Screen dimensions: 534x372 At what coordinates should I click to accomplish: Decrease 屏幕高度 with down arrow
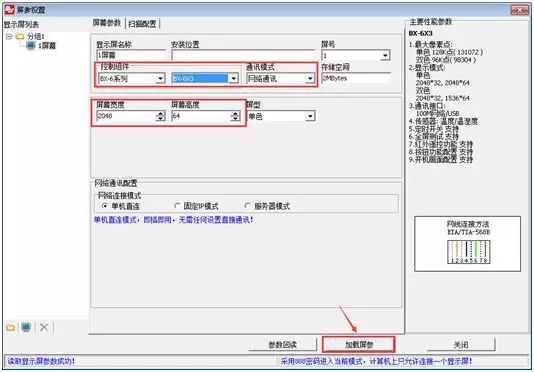(x=235, y=119)
